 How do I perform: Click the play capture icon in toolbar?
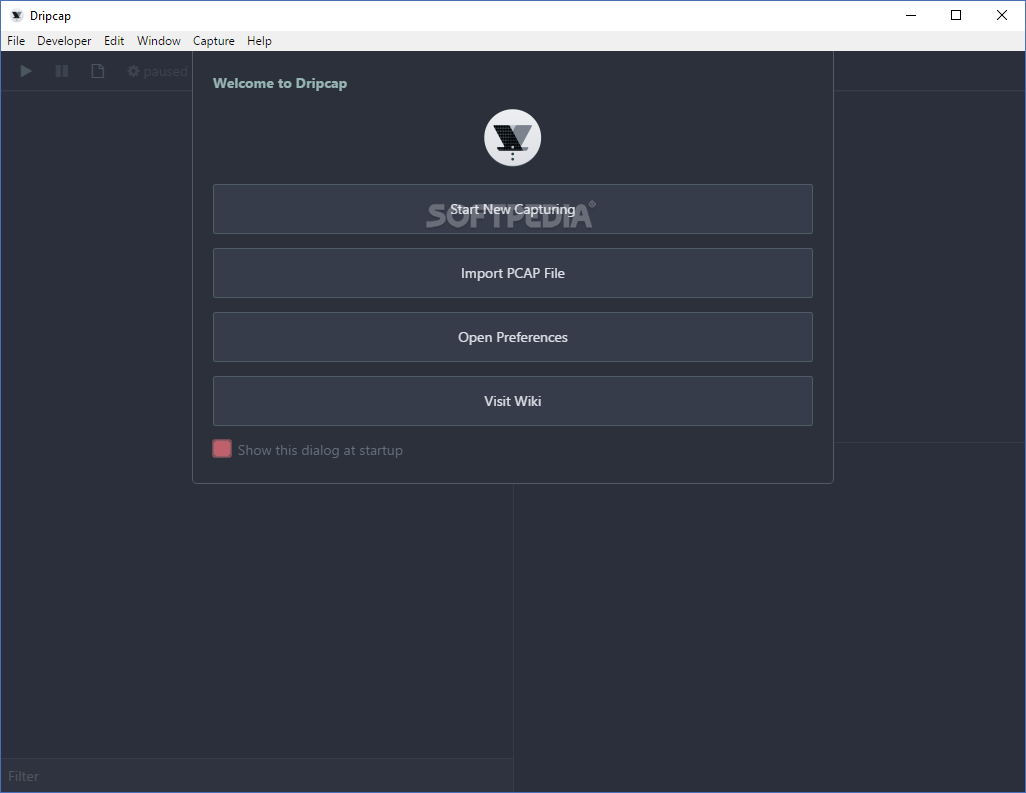[x=26, y=71]
